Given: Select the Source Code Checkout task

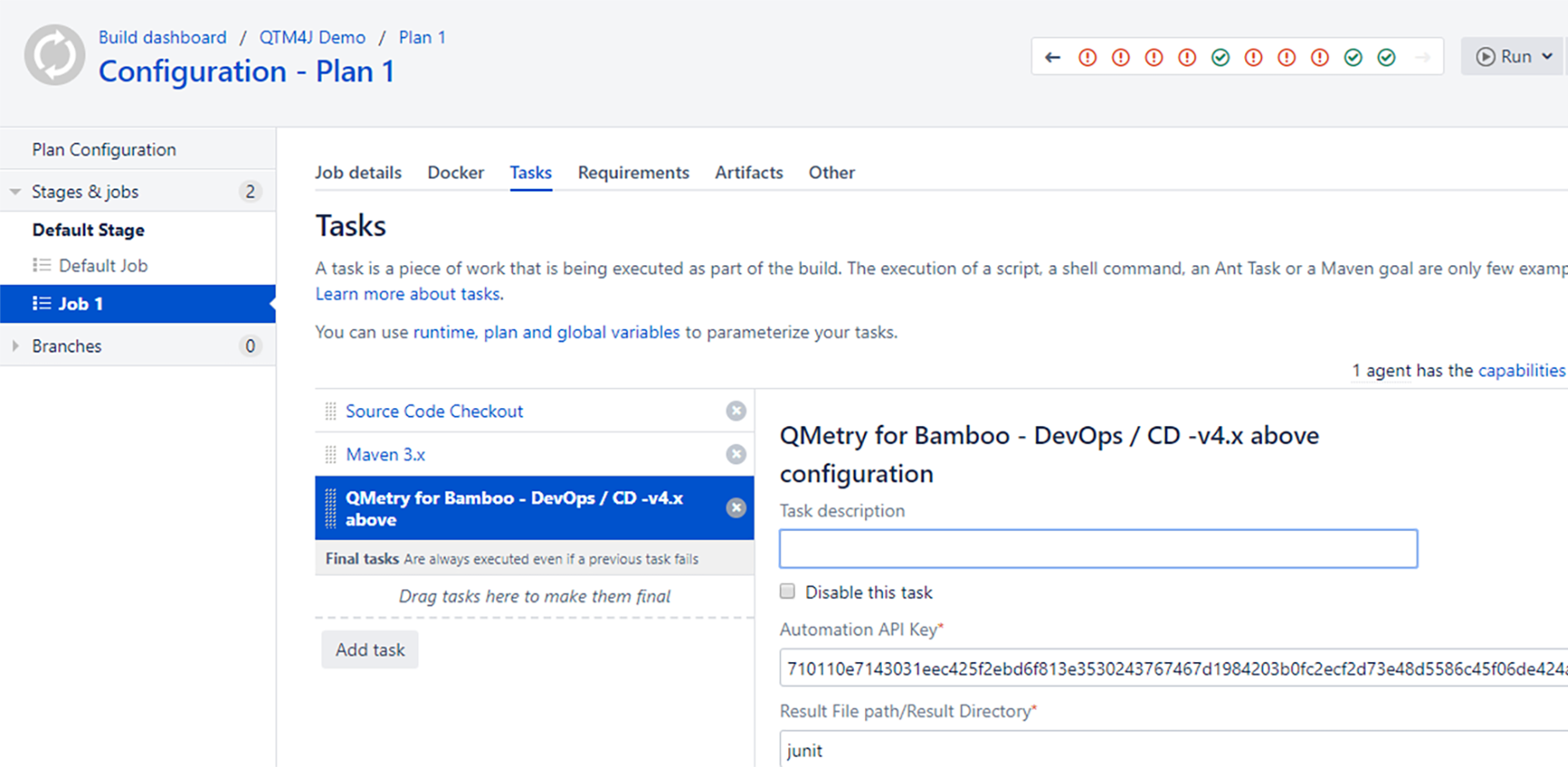Looking at the screenshot, I should pyautogui.click(x=435, y=411).
